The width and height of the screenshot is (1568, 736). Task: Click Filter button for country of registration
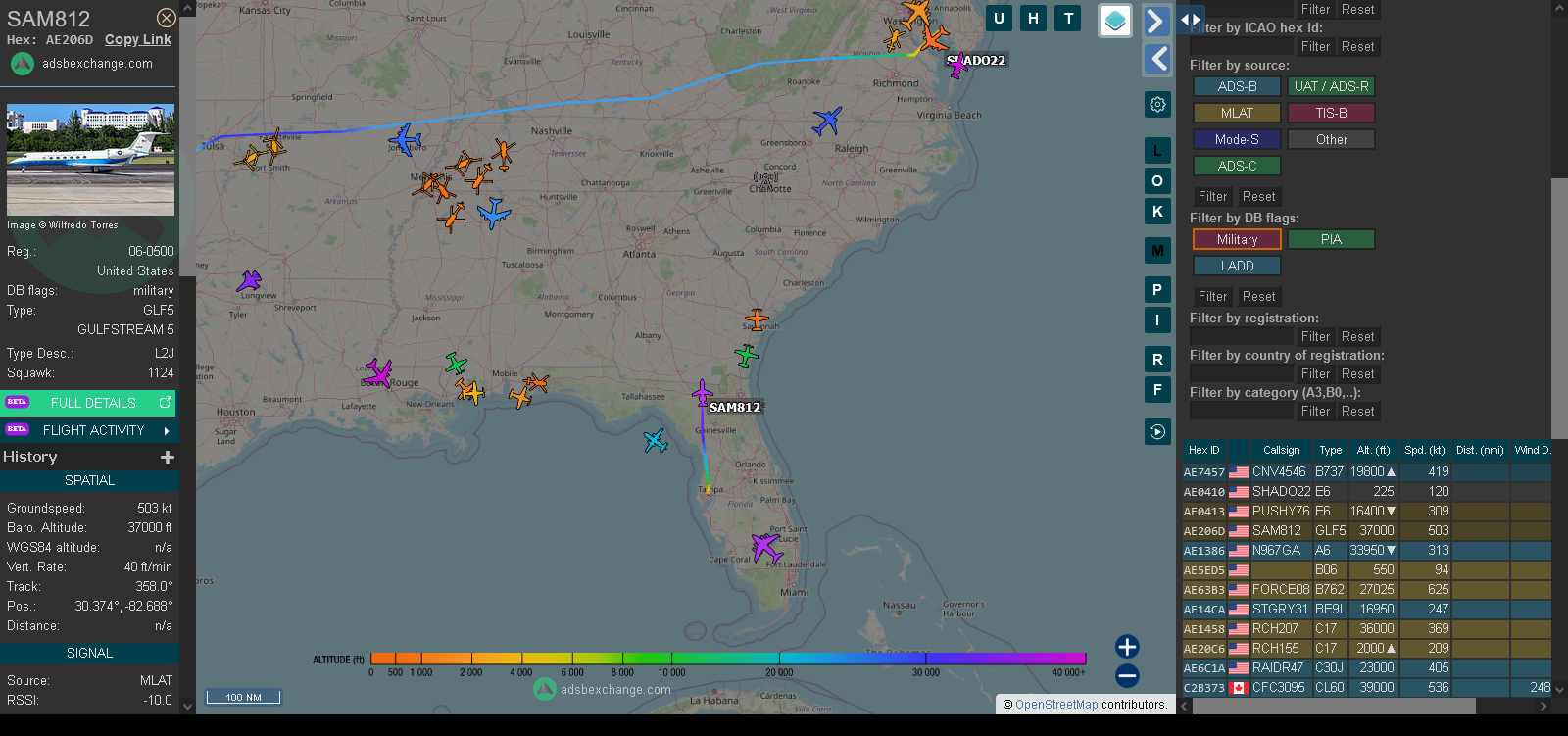(x=1315, y=373)
